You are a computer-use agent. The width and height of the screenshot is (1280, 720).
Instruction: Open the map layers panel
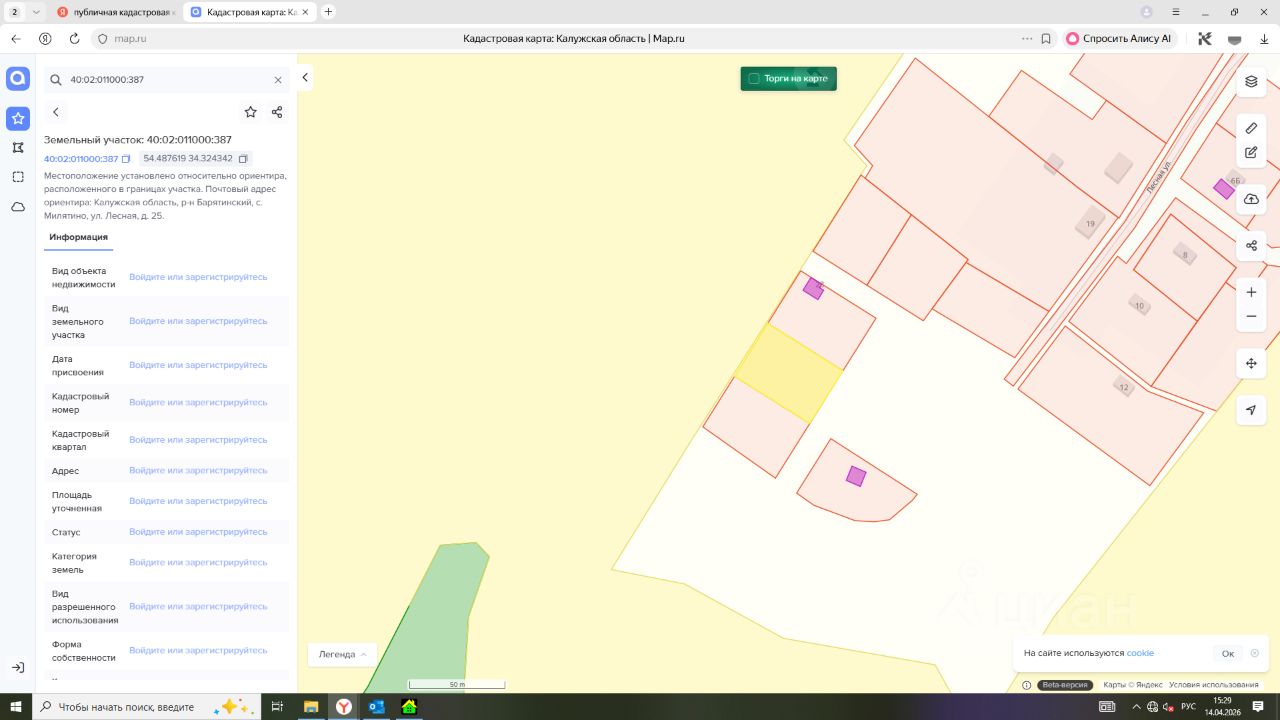[x=1251, y=82]
